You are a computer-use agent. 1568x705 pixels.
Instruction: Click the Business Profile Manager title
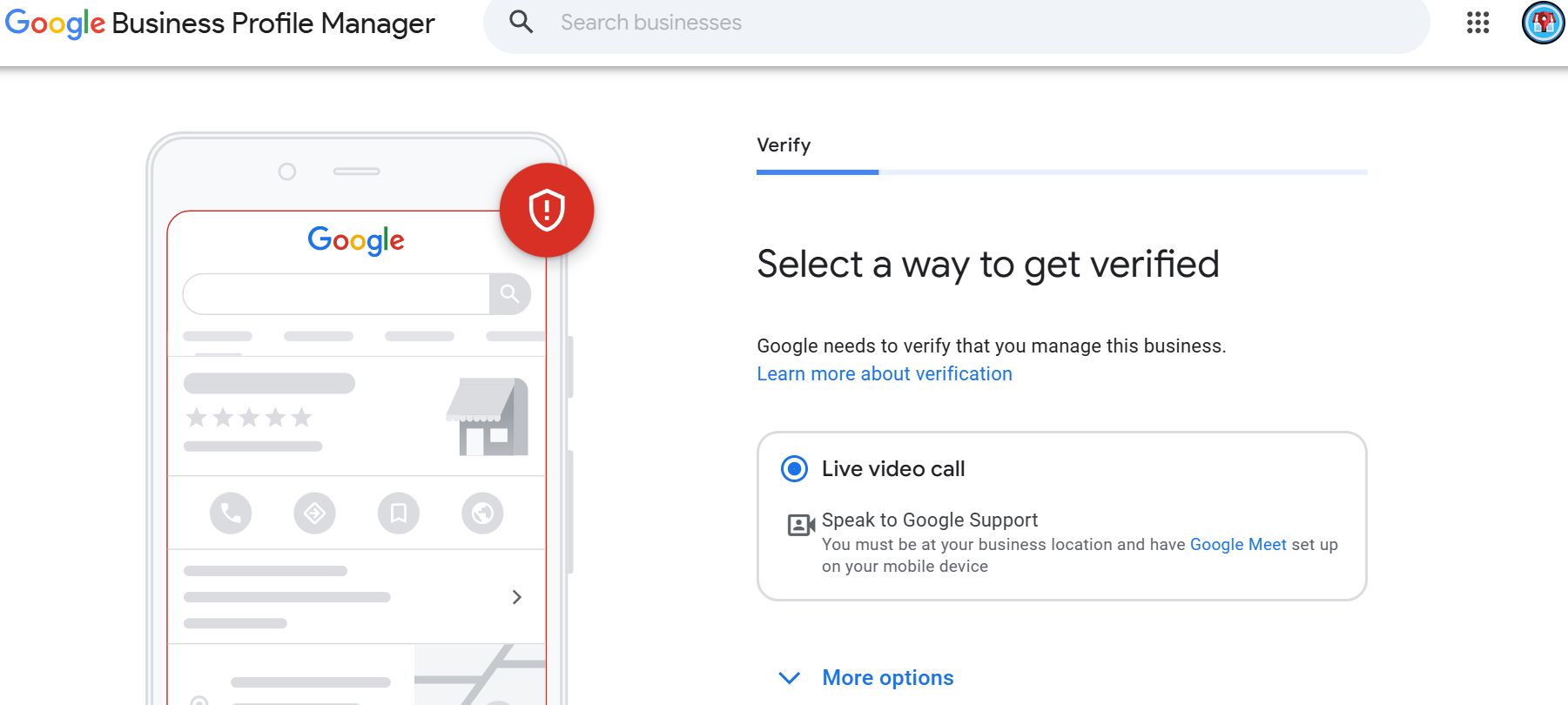click(273, 23)
